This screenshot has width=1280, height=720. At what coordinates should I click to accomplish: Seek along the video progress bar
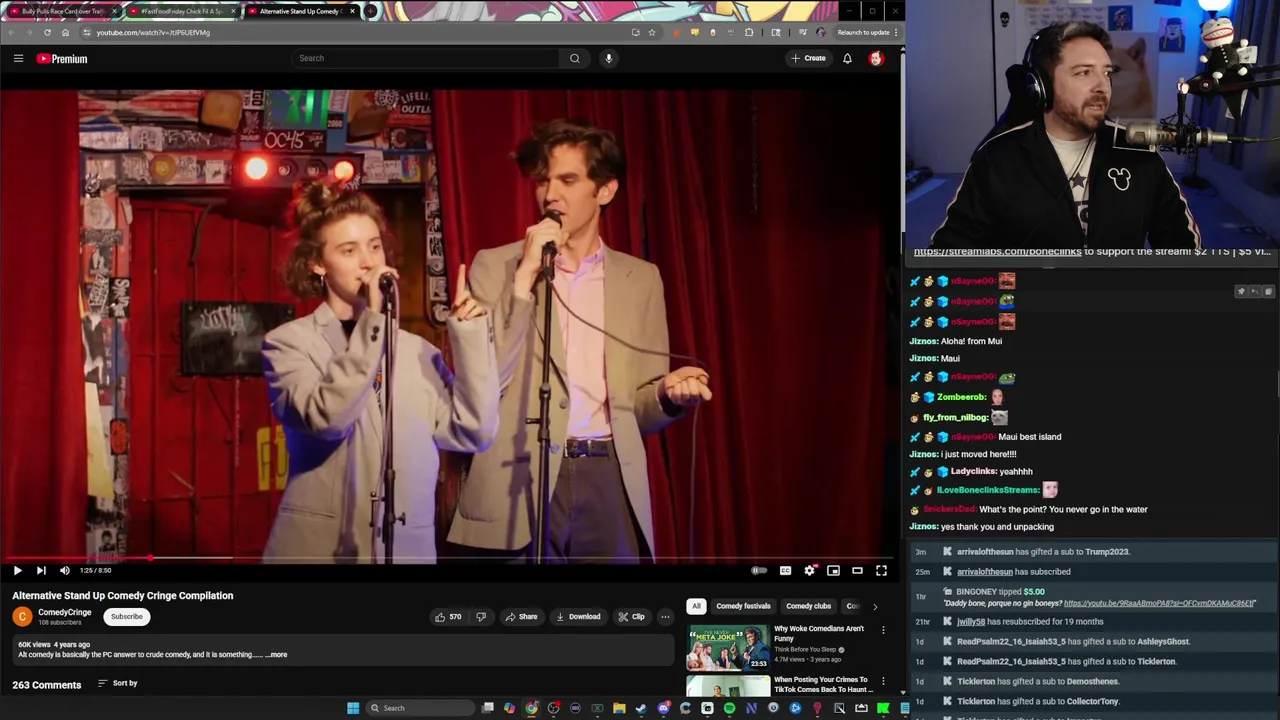[x=450, y=558]
